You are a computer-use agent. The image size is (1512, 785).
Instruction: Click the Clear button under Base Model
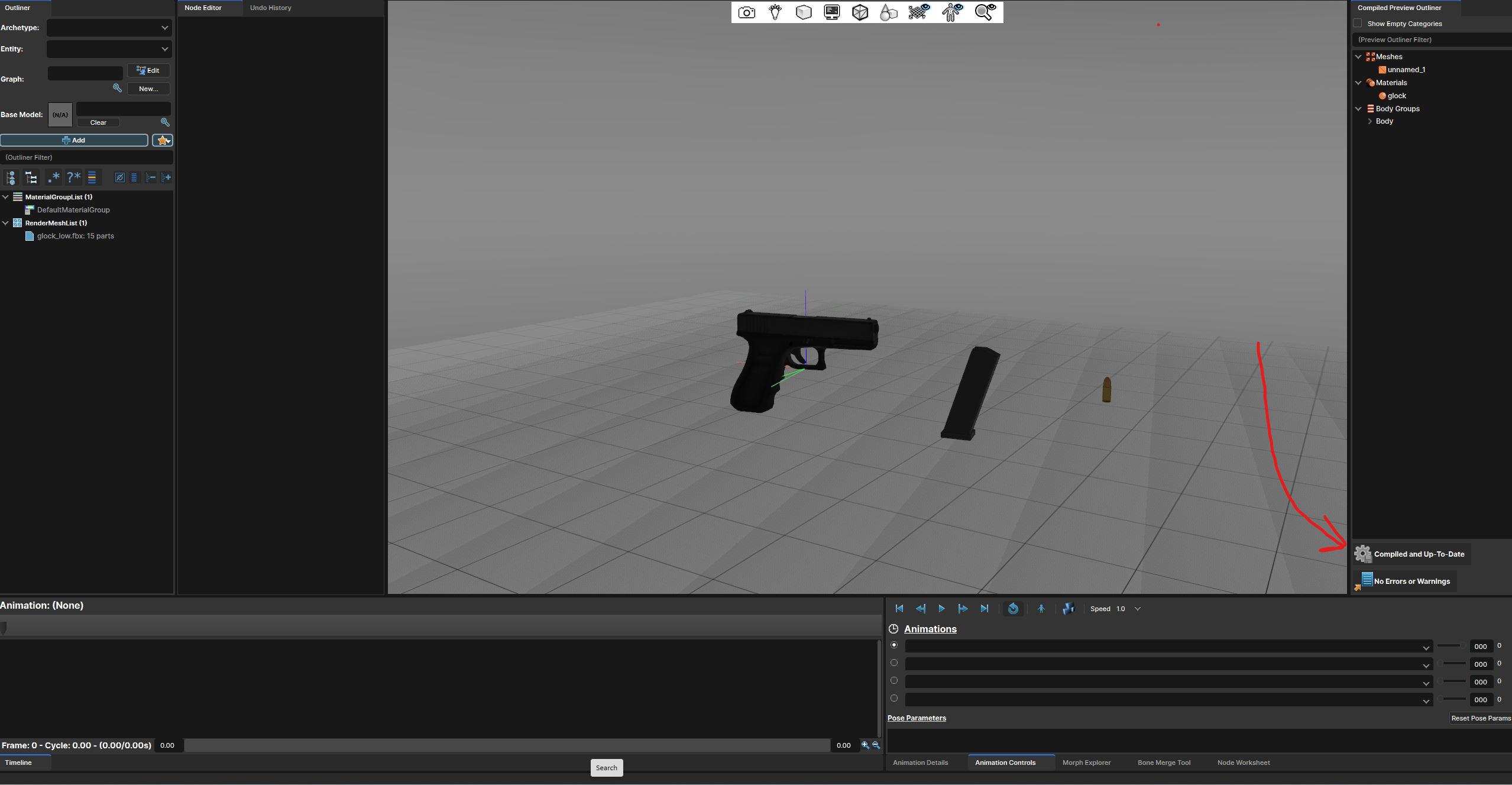pos(98,122)
